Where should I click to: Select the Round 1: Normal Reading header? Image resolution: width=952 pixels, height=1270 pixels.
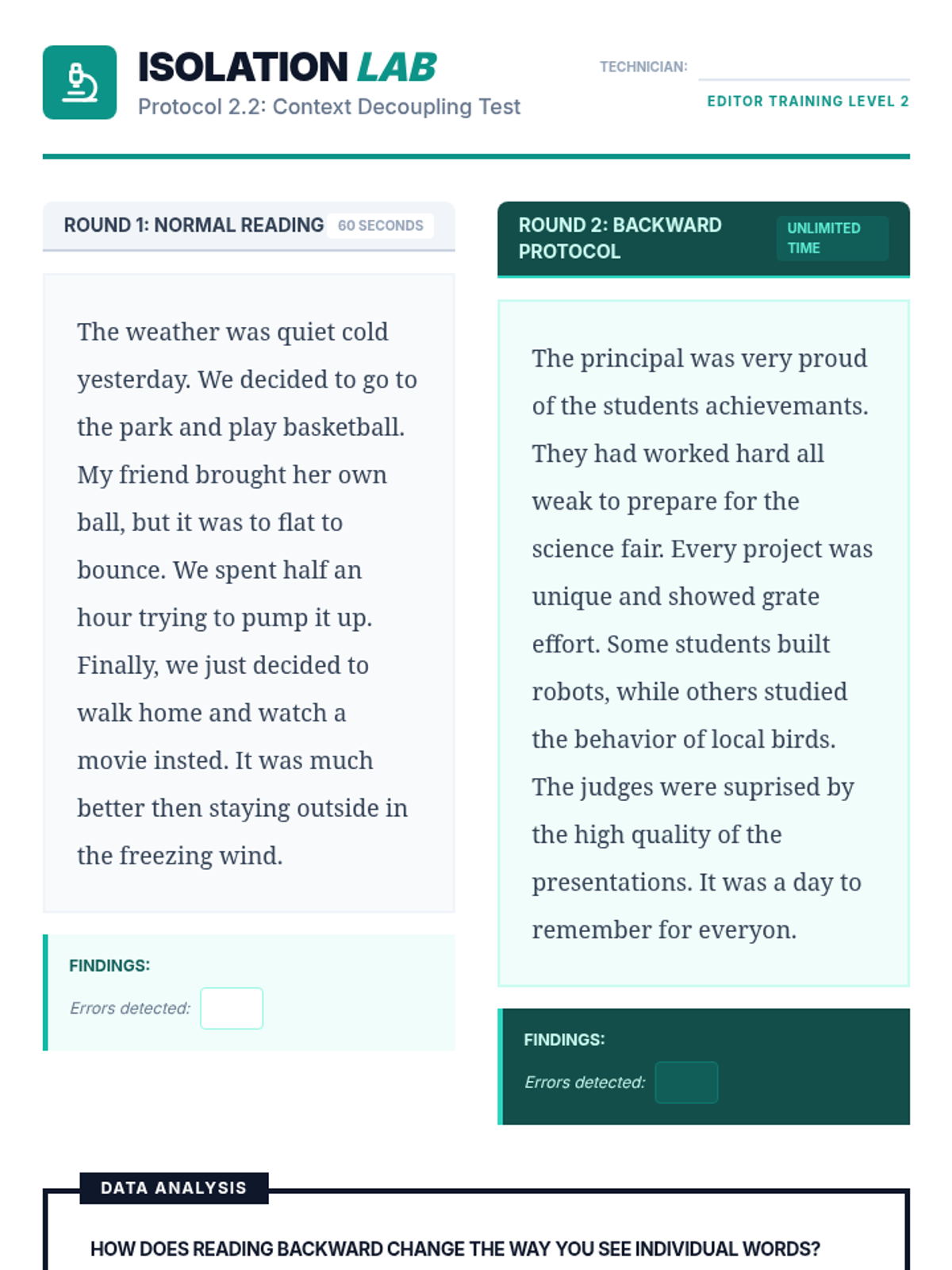(x=194, y=225)
